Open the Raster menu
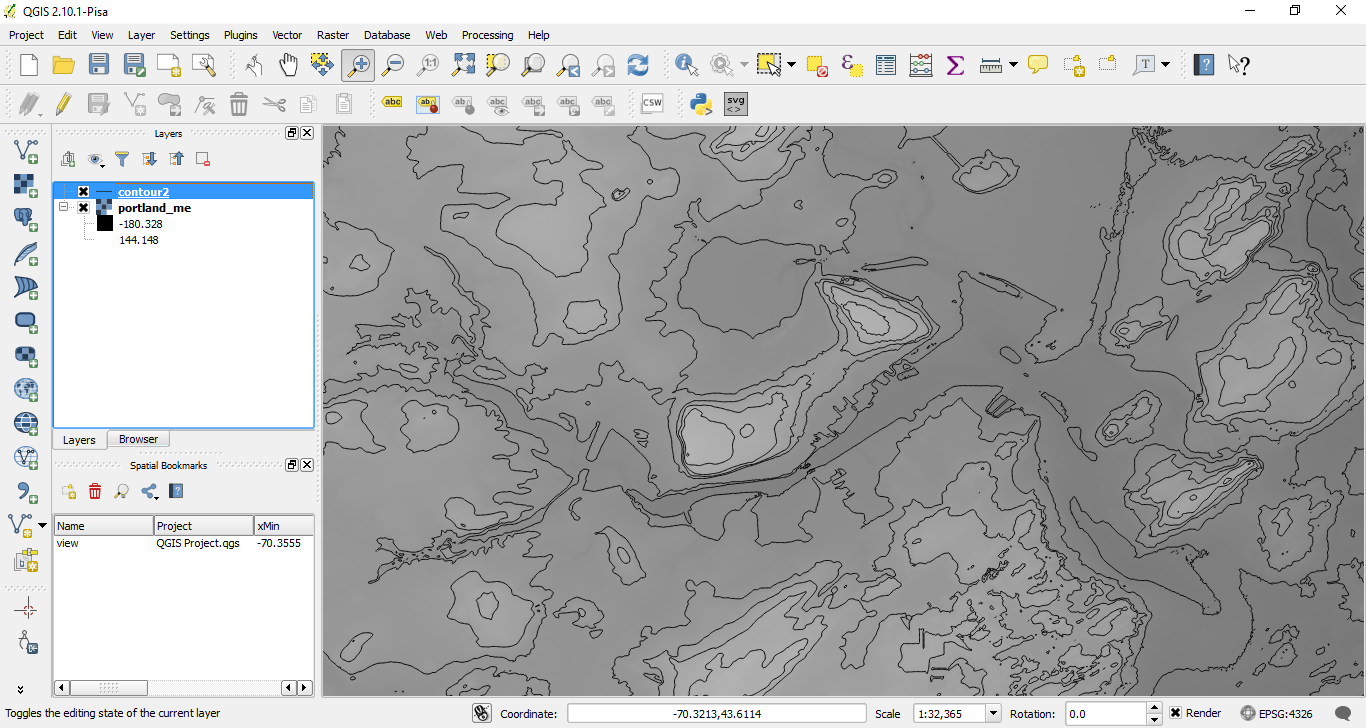This screenshot has width=1366, height=728. point(333,35)
